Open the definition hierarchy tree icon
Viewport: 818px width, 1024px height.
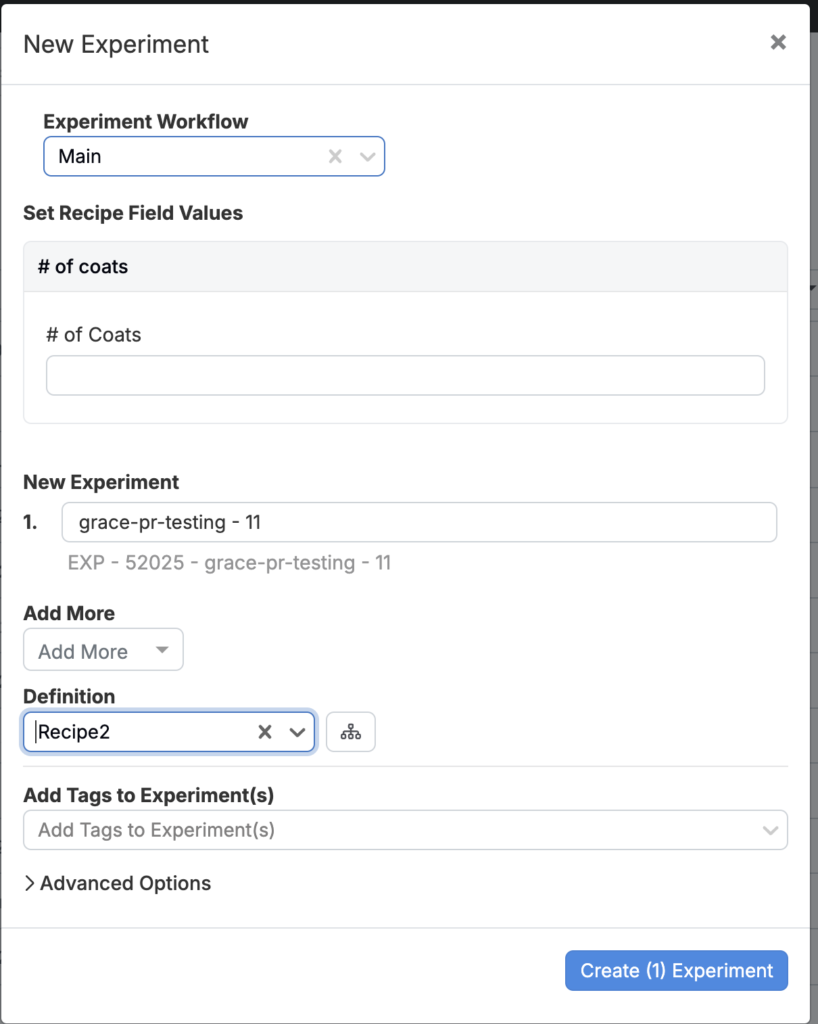click(x=351, y=732)
